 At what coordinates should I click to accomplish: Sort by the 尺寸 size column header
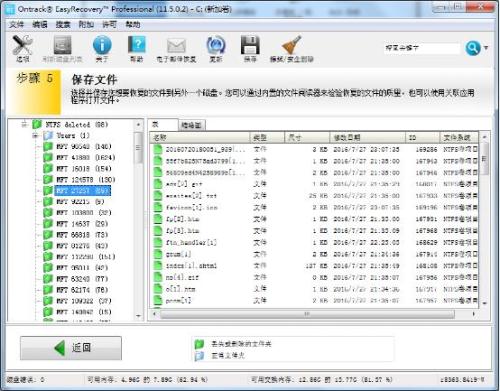pyautogui.click(x=307, y=137)
